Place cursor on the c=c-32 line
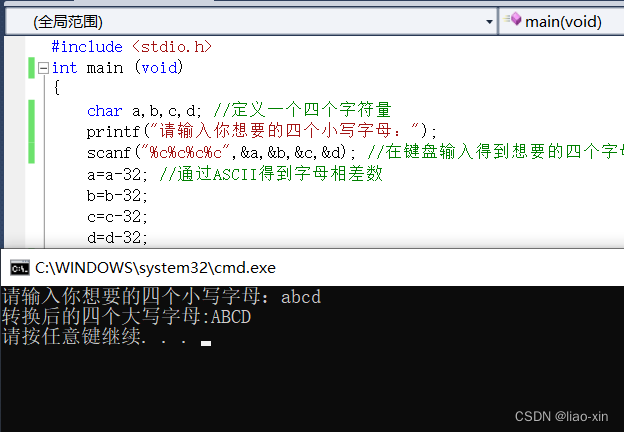This screenshot has height=432, width=624. (117, 216)
